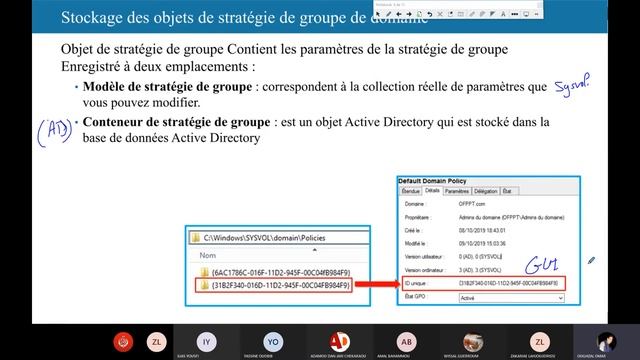Select the AD logo participant avatar
640x360 pixels.
pos(340,342)
